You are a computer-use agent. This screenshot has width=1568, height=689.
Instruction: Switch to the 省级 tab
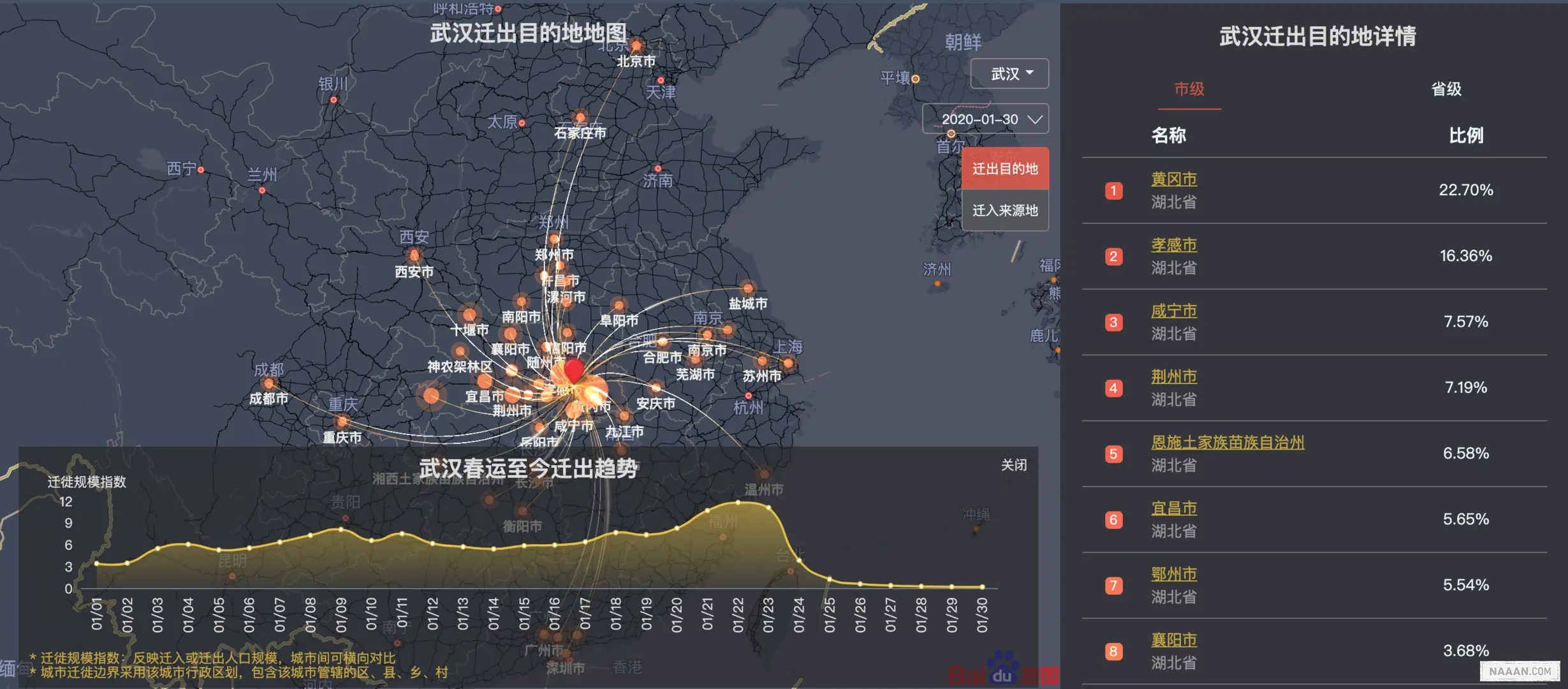[1446, 89]
